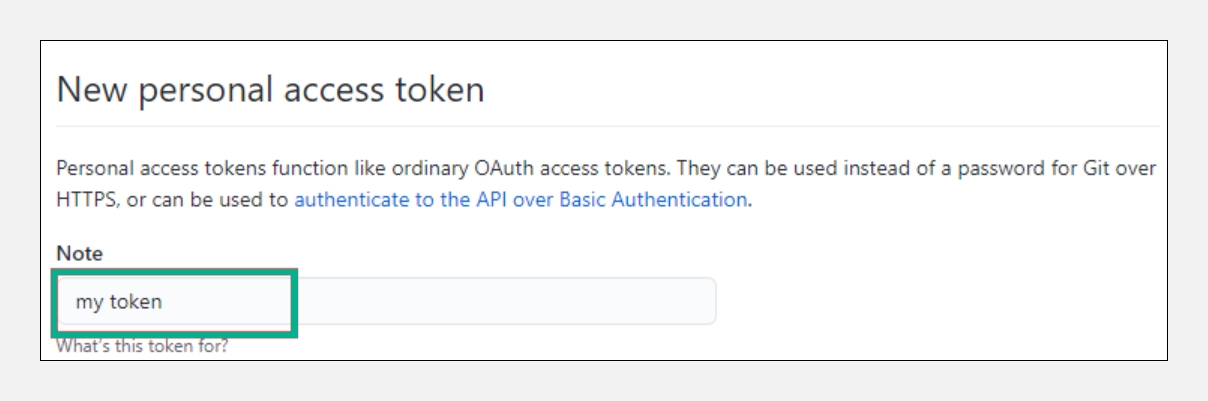Image resolution: width=1208 pixels, height=401 pixels.
Task: Click the green highlight border around Note field
Action: pyautogui.click(x=296, y=300)
